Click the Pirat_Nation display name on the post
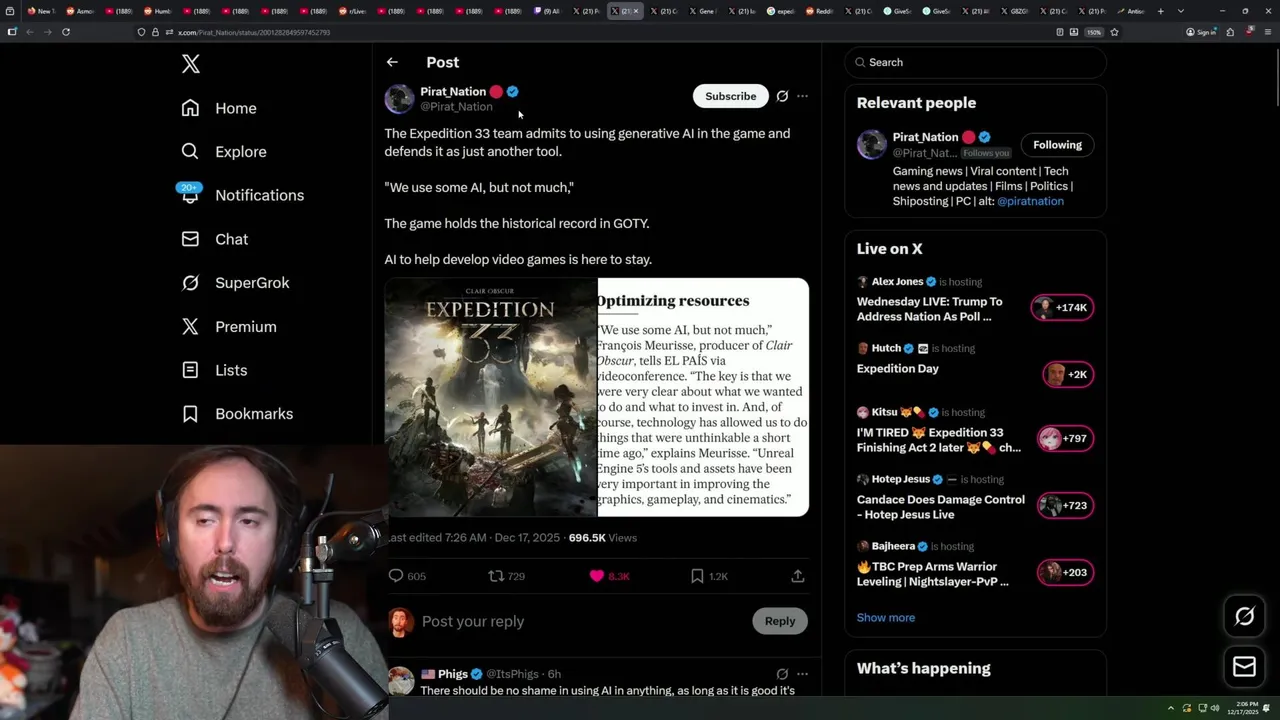The height and width of the screenshot is (720, 1280). 453,91
